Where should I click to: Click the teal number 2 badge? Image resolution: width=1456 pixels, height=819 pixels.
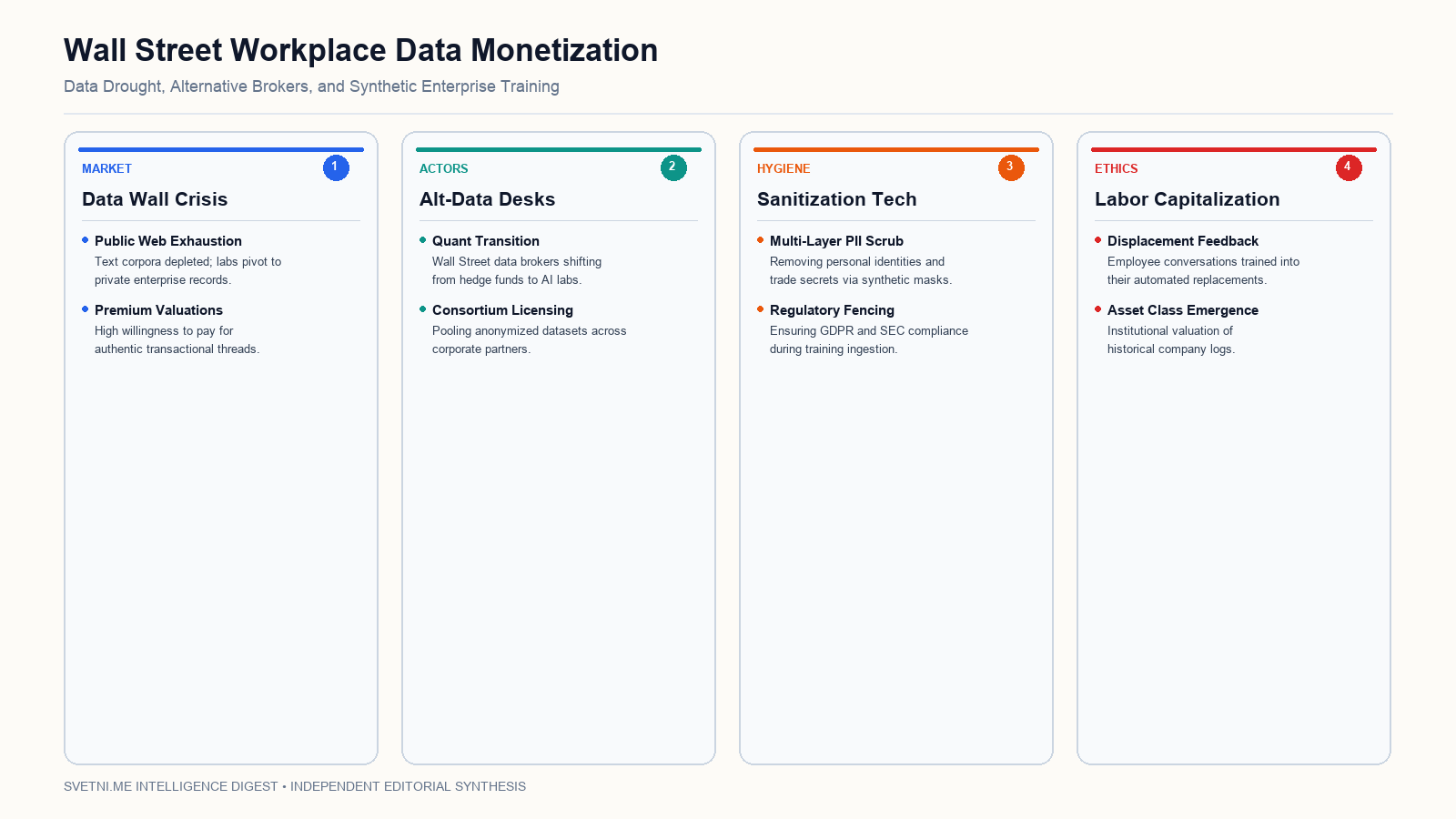673,167
